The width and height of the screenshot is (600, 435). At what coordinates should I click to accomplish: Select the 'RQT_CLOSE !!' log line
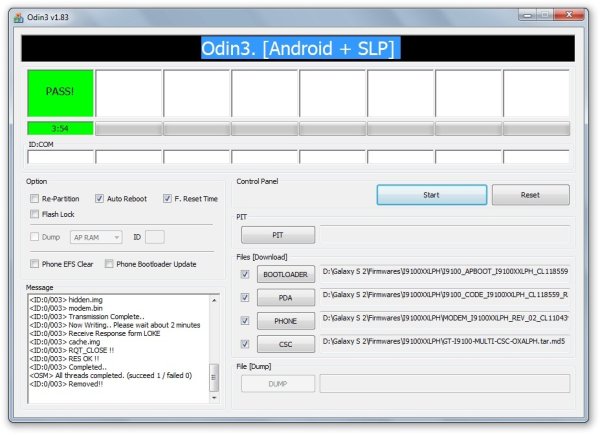(72, 350)
